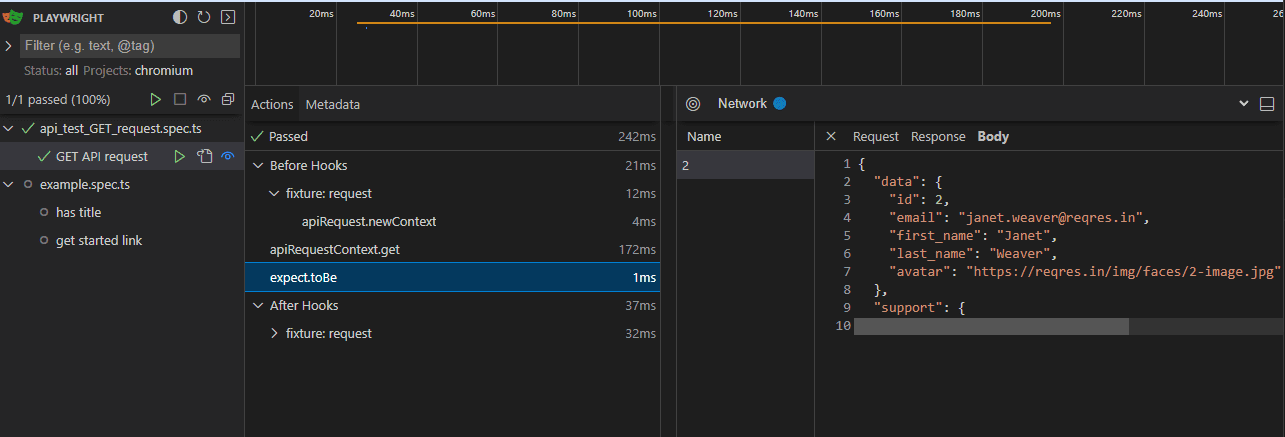
Task: Open the Request details tab
Action: 876,136
